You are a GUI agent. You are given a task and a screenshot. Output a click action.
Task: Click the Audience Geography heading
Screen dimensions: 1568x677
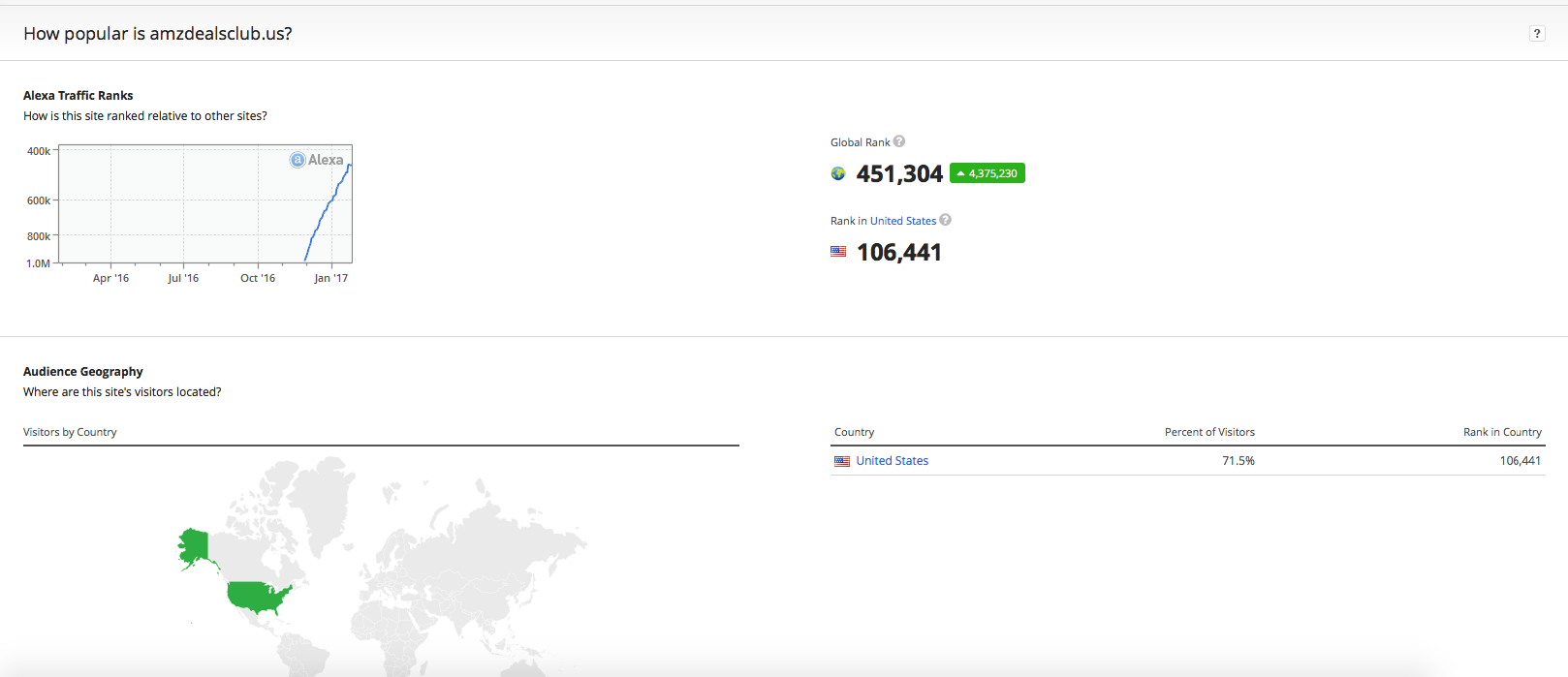[x=83, y=371]
